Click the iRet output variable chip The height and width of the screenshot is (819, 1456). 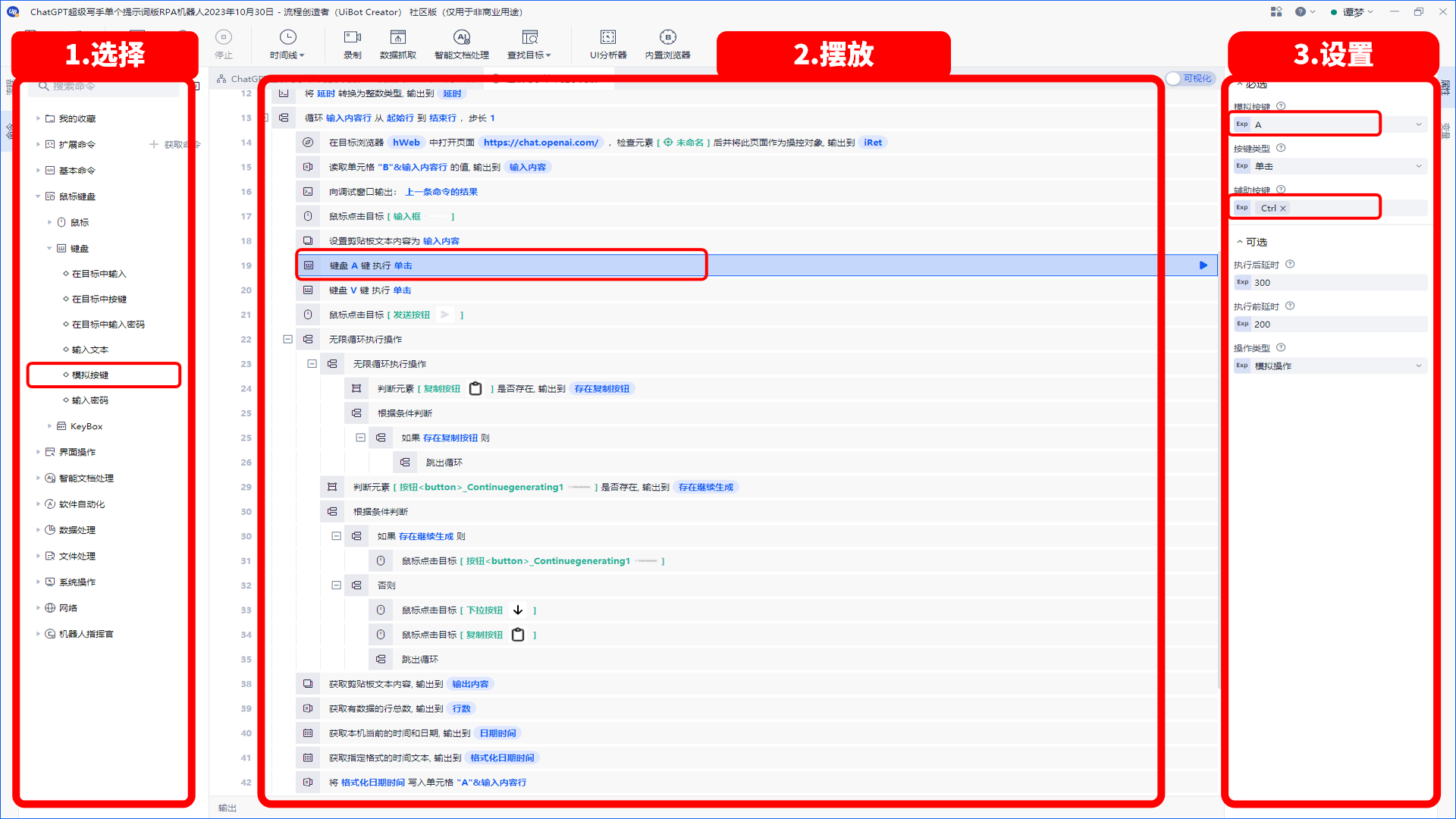873,143
